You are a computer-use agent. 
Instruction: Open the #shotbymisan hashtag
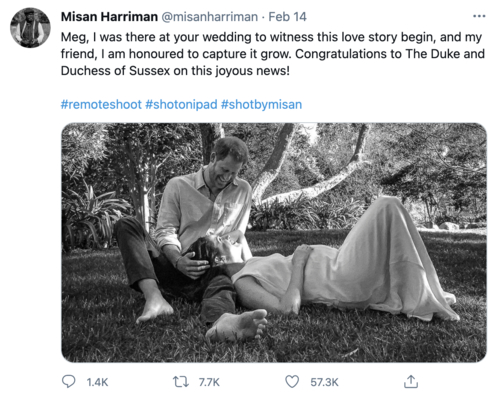tap(261, 104)
